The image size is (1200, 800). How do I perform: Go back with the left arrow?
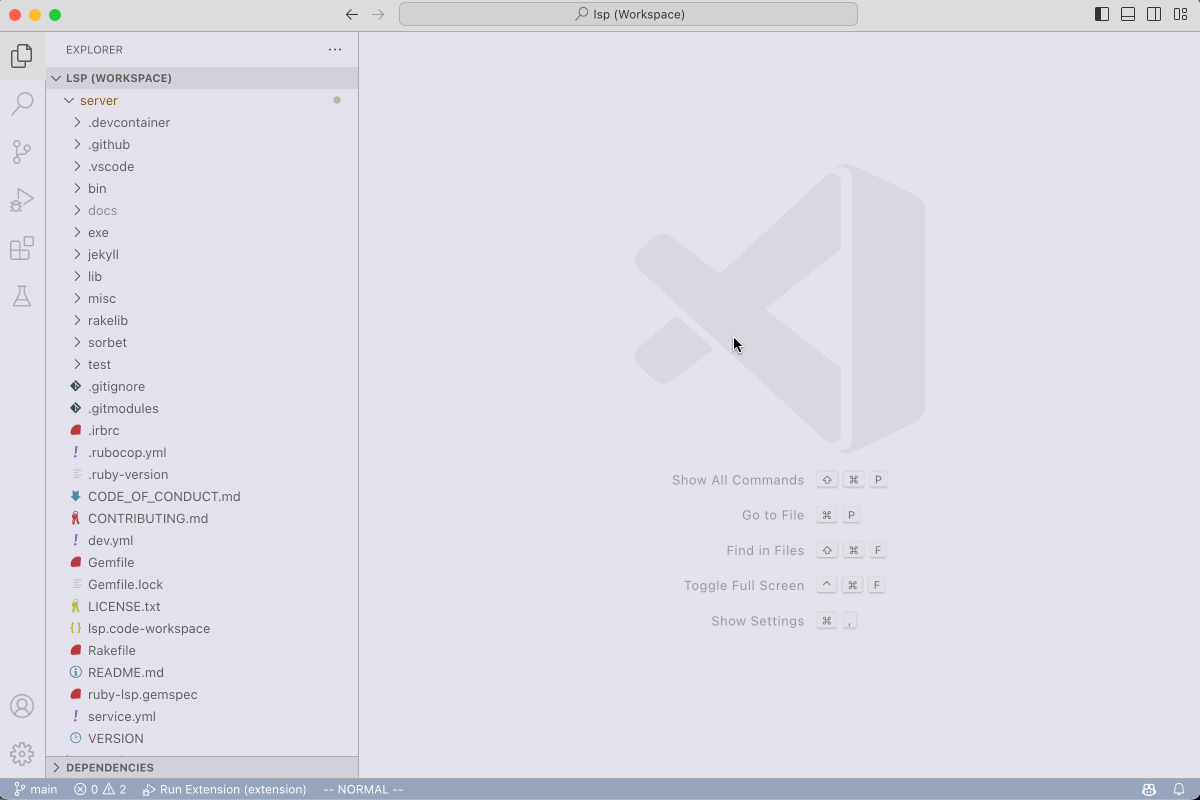pyautogui.click(x=351, y=15)
